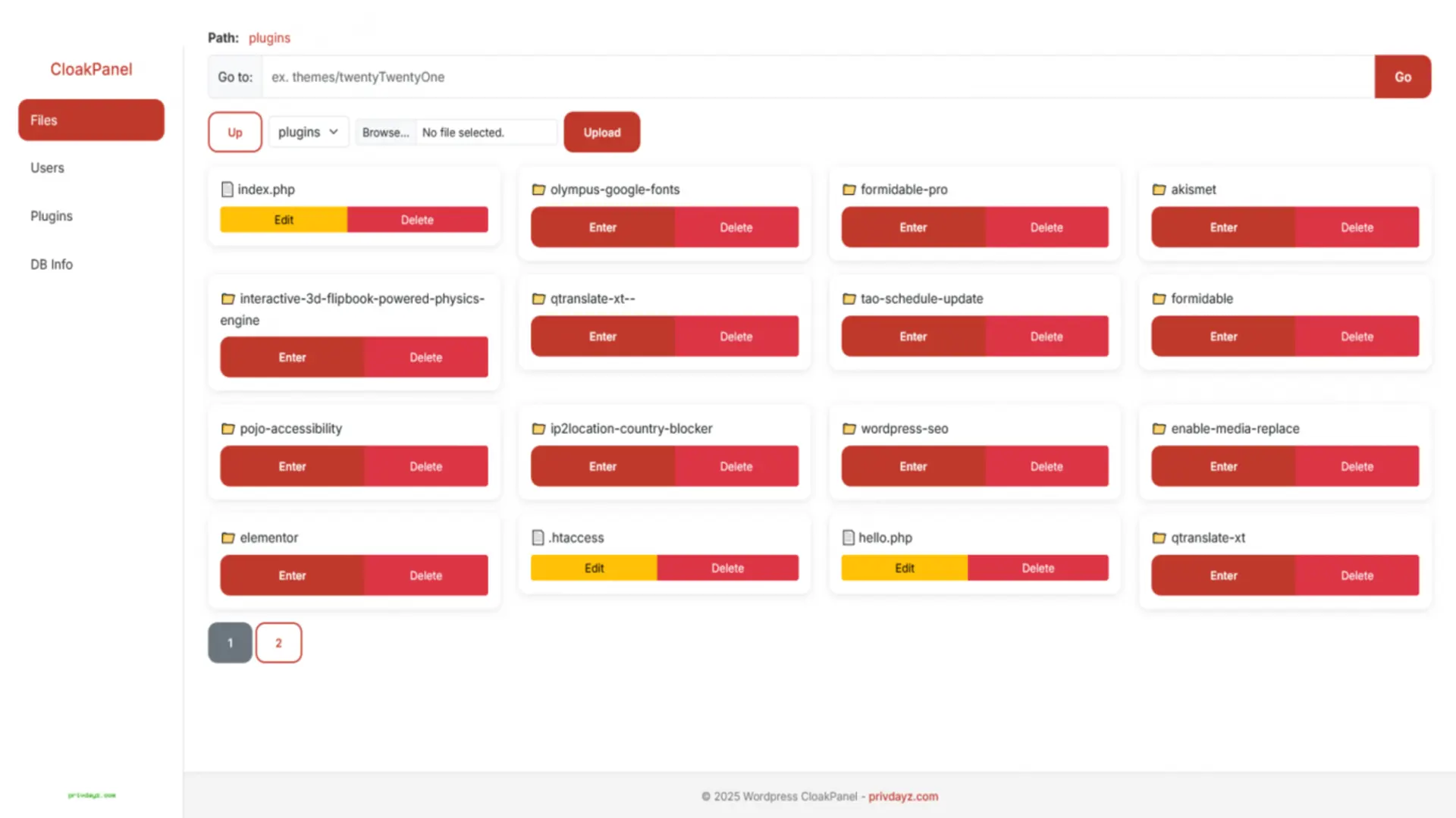Click the Go button
This screenshot has width=1456, height=818.
1402,77
